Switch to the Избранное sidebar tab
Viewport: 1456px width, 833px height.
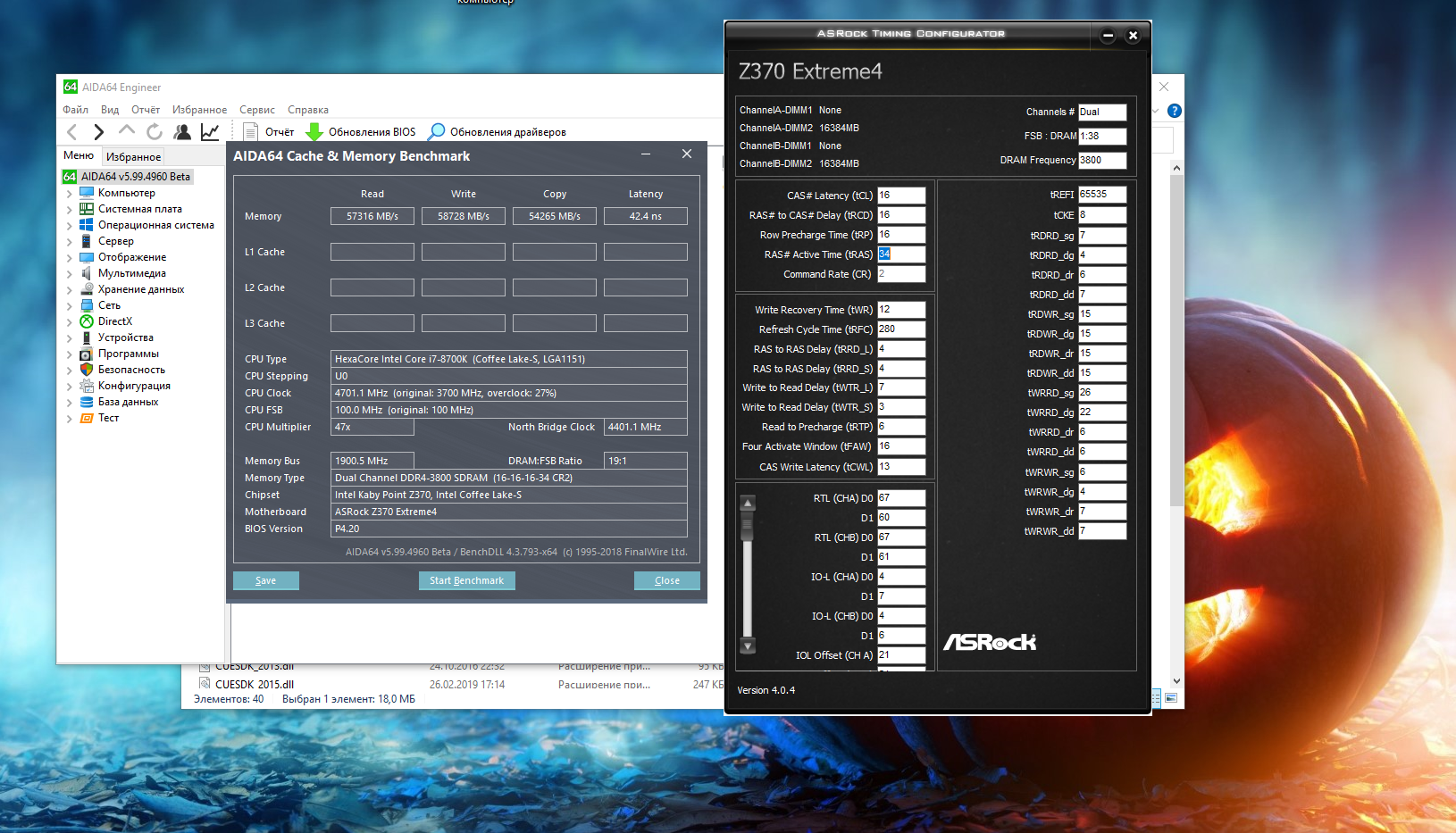point(133,156)
